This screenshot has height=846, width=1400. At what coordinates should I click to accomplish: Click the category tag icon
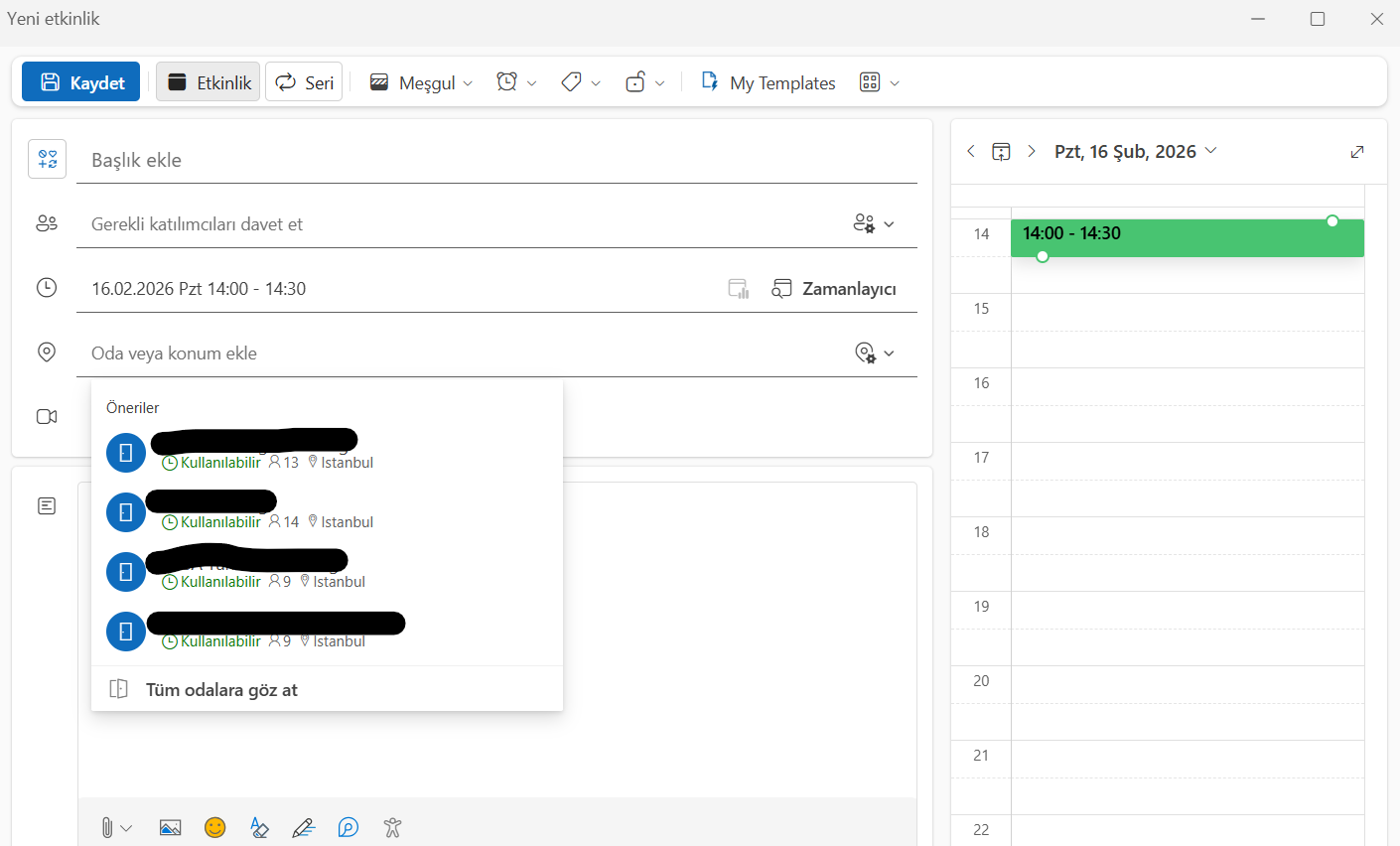point(571,82)
